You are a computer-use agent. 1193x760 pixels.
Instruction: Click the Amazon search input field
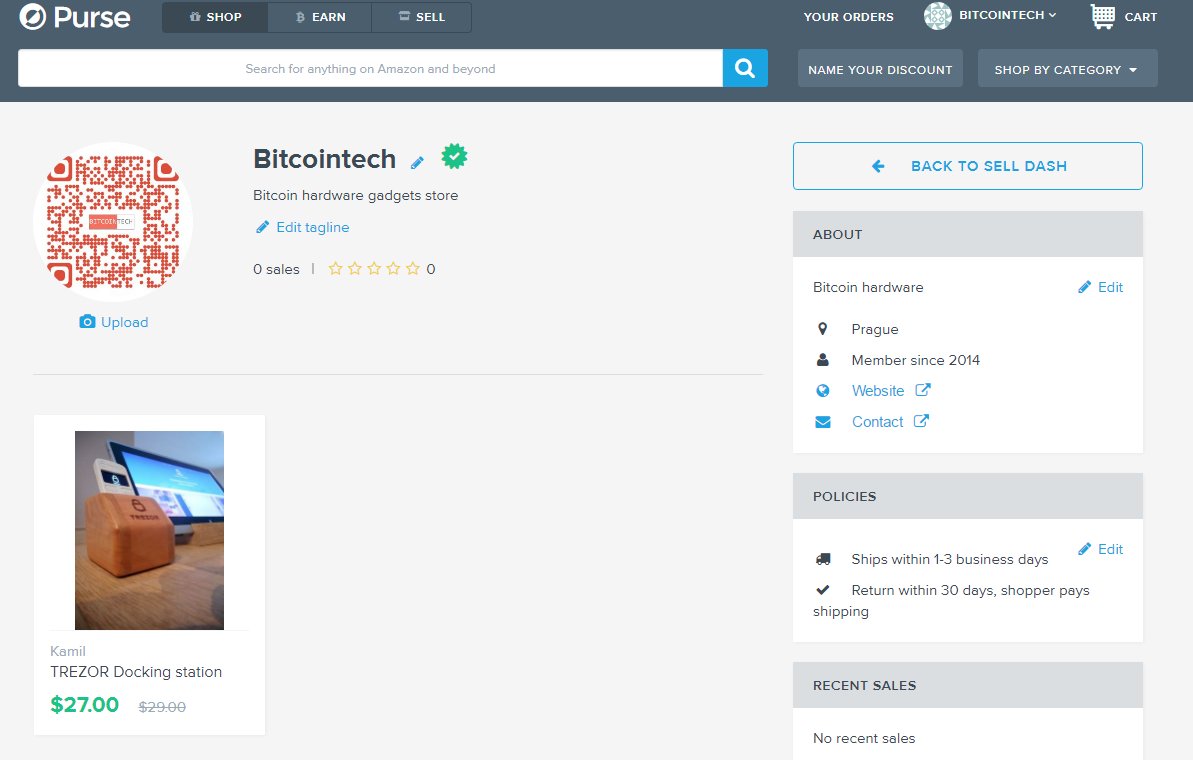coord(371,68)
